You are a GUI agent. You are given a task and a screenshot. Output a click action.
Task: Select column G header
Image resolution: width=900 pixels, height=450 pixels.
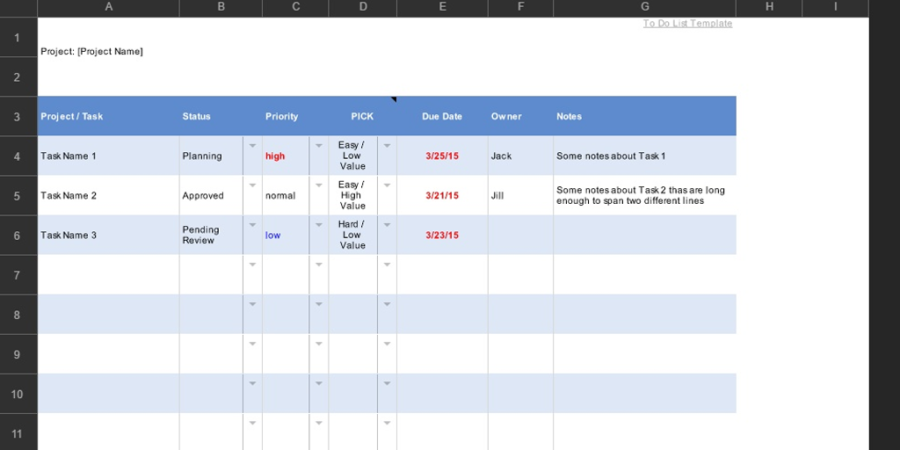click(x=644, y=8)
